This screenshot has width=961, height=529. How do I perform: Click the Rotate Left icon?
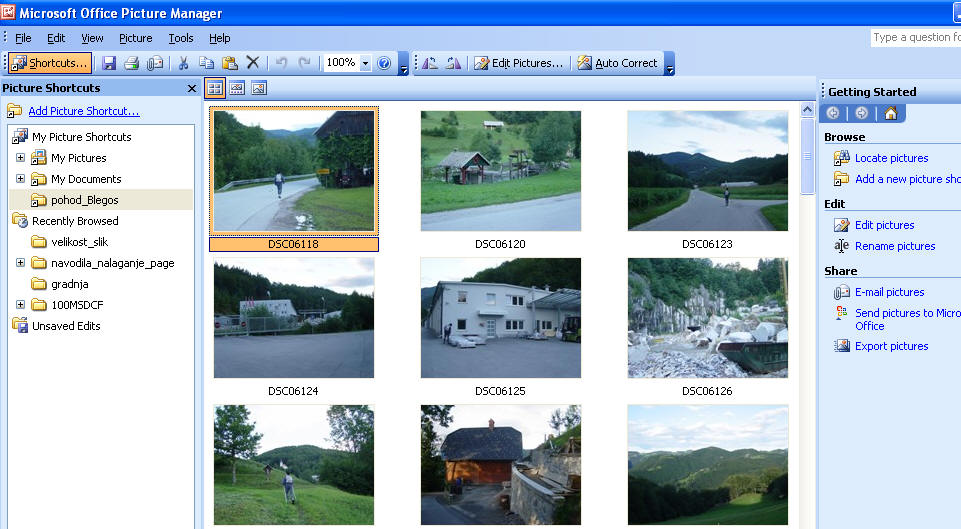coord(430,63)
